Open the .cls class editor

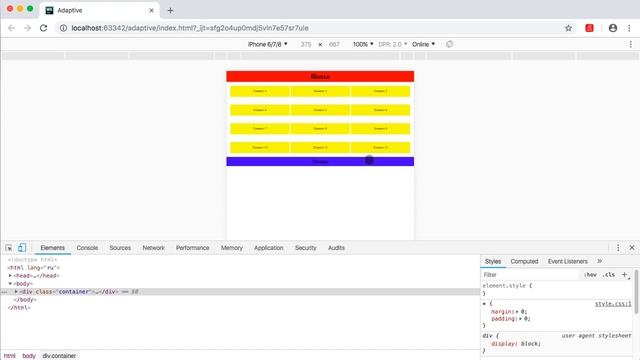(609, 275)
